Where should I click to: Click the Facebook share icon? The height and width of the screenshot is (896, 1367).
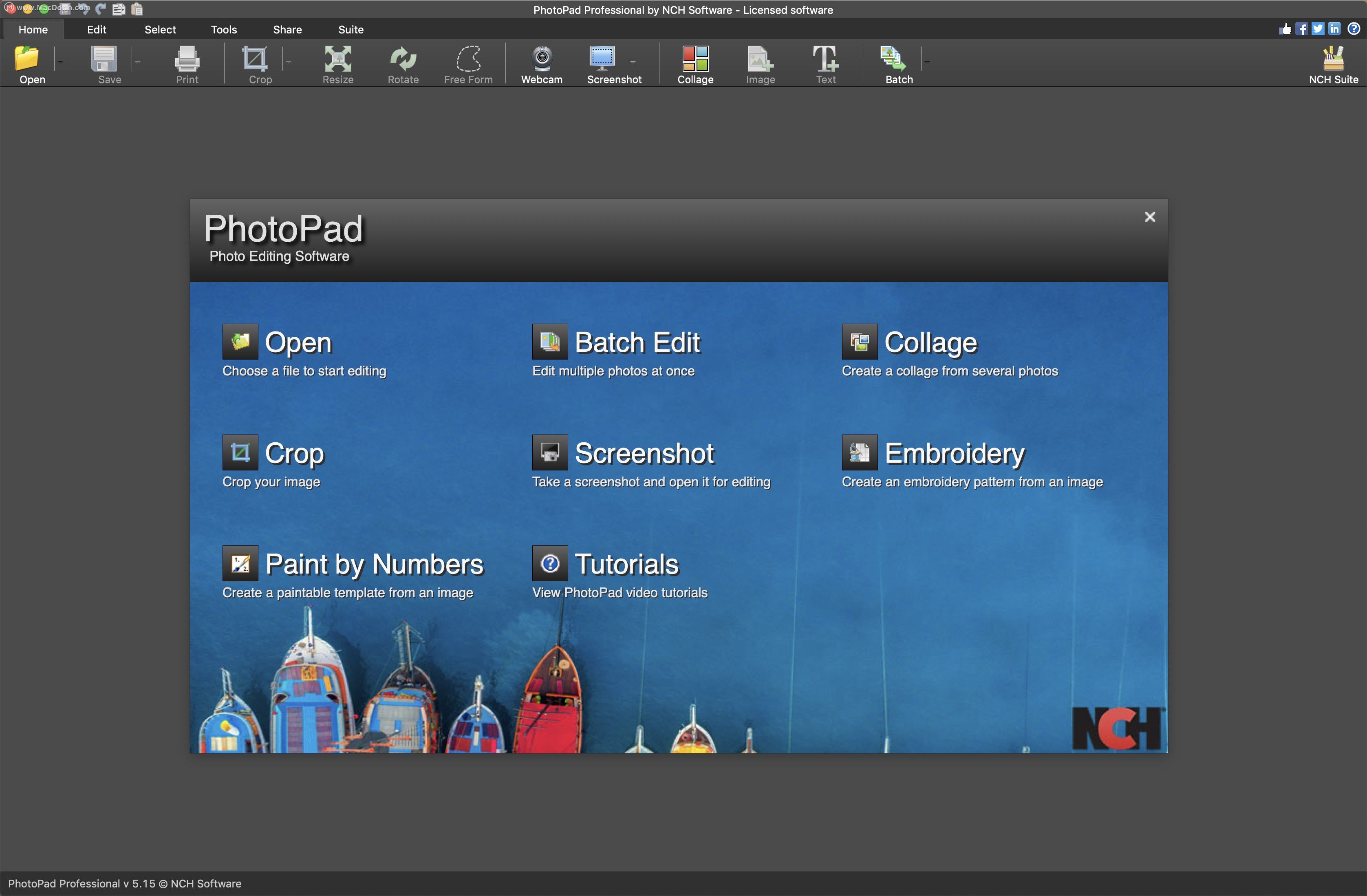[x=1301, y=29]
